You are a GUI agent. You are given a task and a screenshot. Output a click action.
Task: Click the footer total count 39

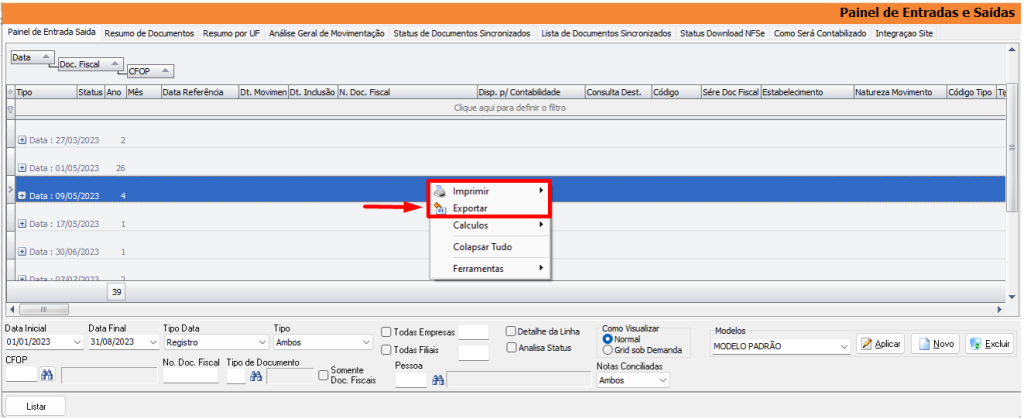tap(117, 292)
